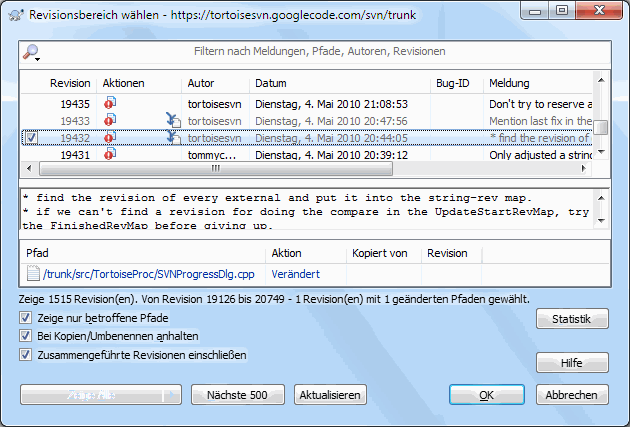This screenshot has height=427, width=630.
Task: Click the revision list vertical scrollbar thumb
Action: [x=601, y=128]
